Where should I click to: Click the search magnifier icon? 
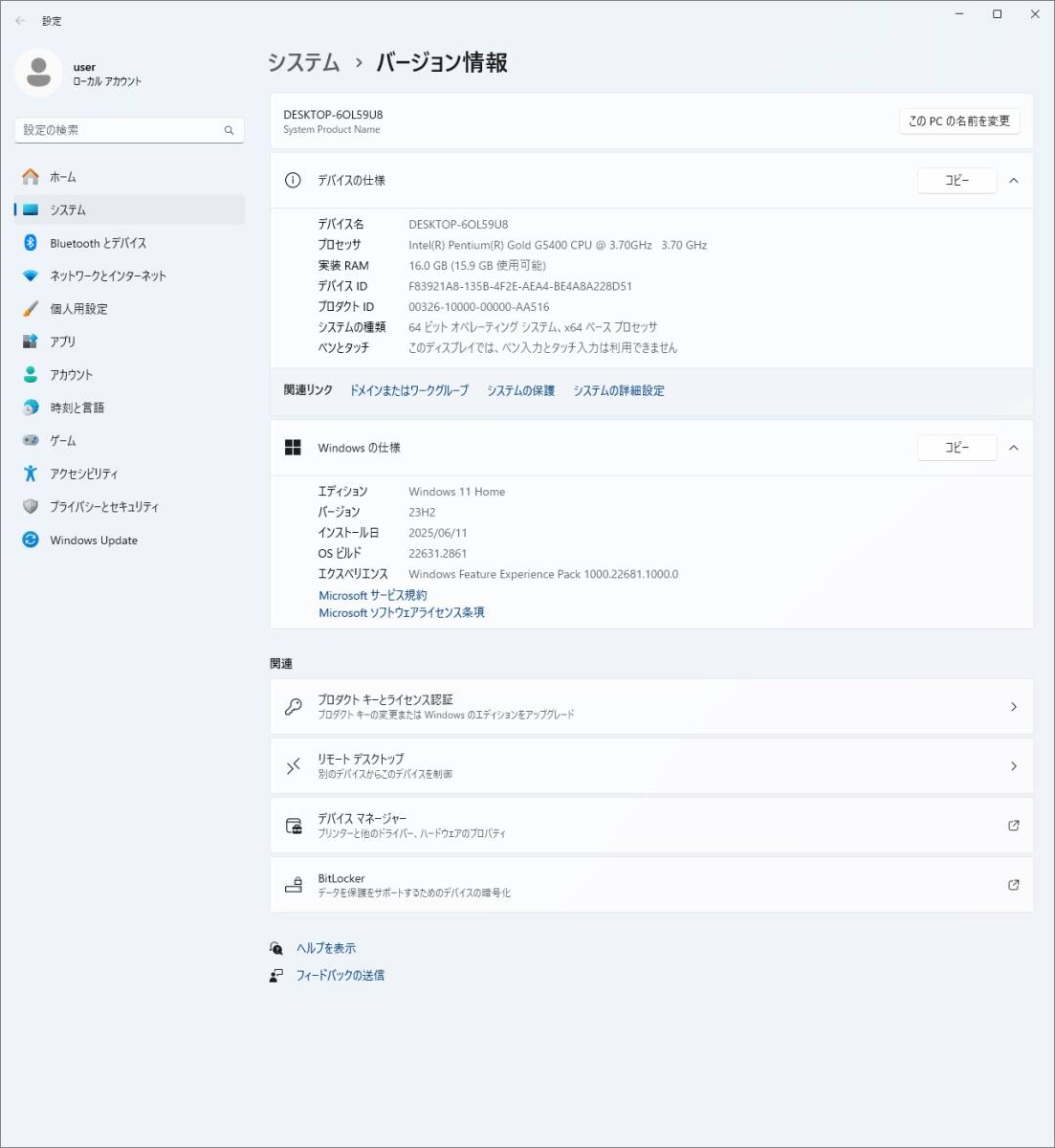(x=229, y=130)
